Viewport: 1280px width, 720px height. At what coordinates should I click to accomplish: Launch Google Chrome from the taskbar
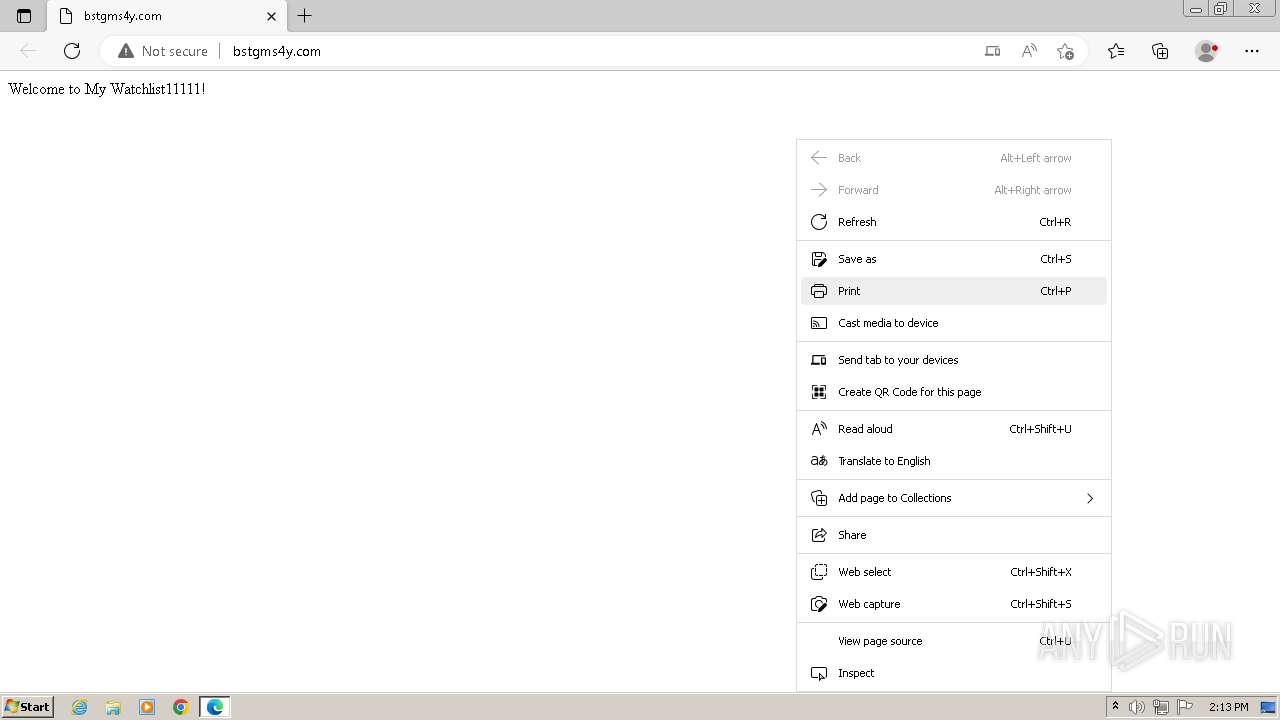[x=181, y=707]
